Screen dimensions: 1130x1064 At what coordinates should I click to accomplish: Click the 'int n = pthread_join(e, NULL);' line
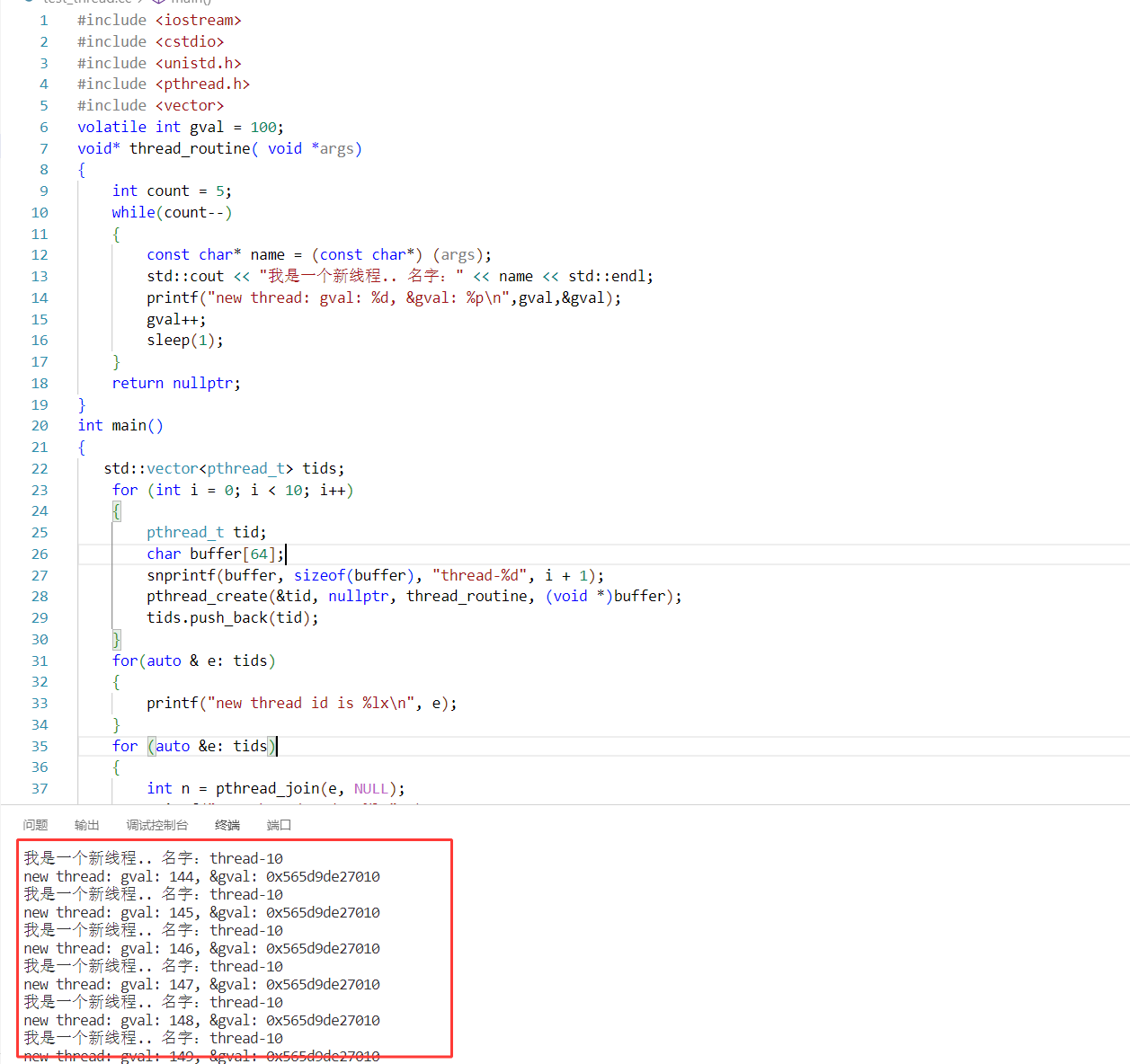point(276,788)
